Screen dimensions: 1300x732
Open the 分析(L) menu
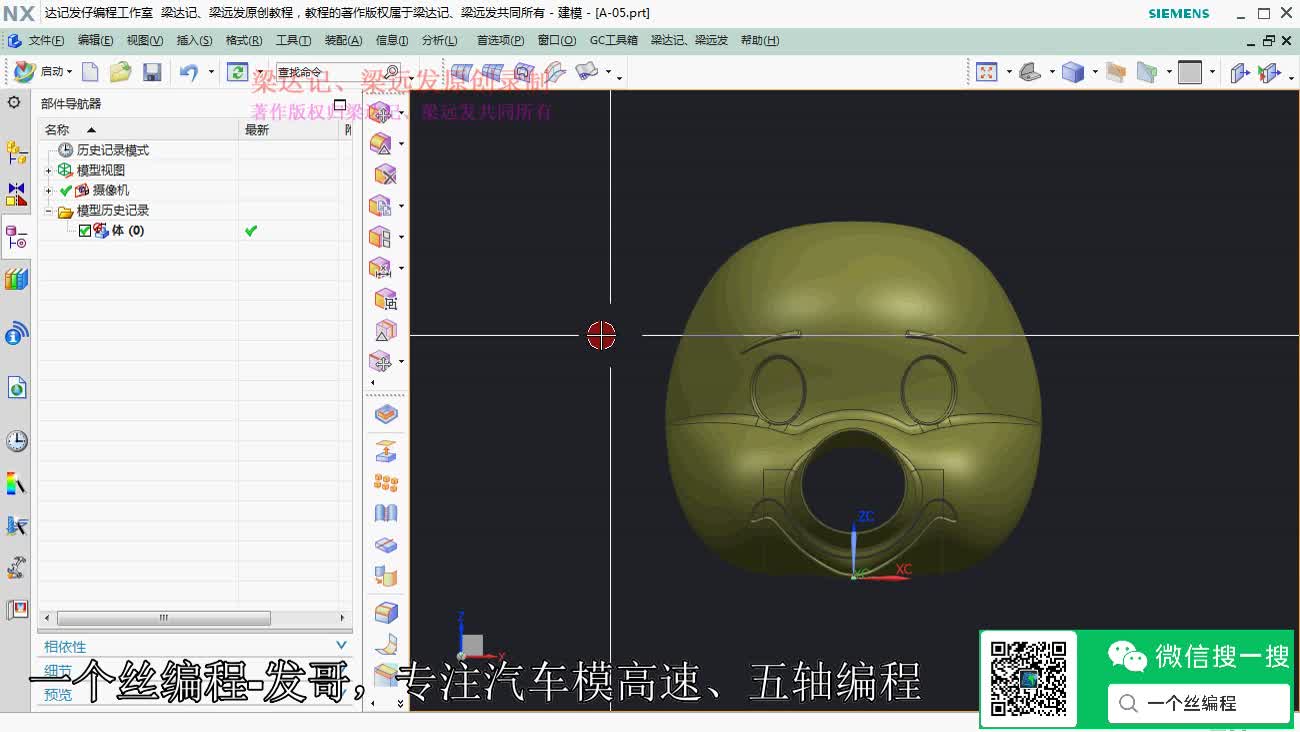[439, 40]
